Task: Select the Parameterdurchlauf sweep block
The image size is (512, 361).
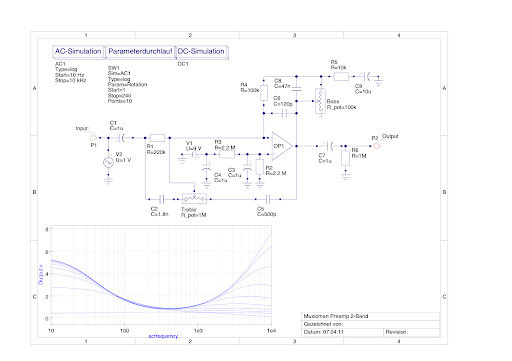Action: click(x=140, y=52)
